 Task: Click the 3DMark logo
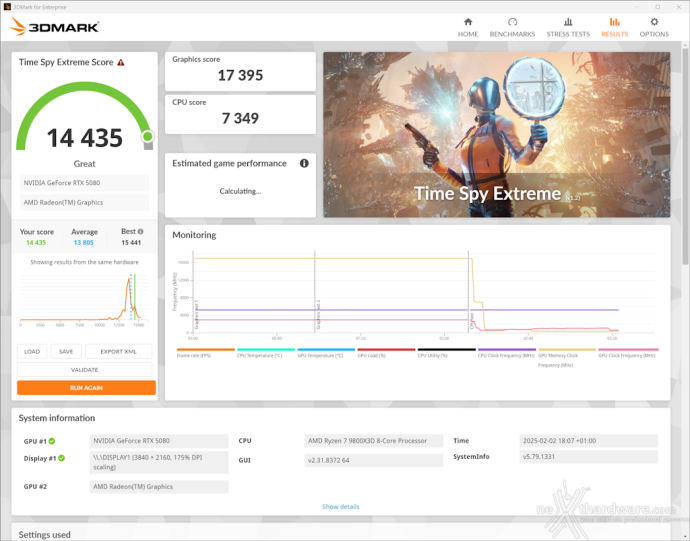pos(54,27)
